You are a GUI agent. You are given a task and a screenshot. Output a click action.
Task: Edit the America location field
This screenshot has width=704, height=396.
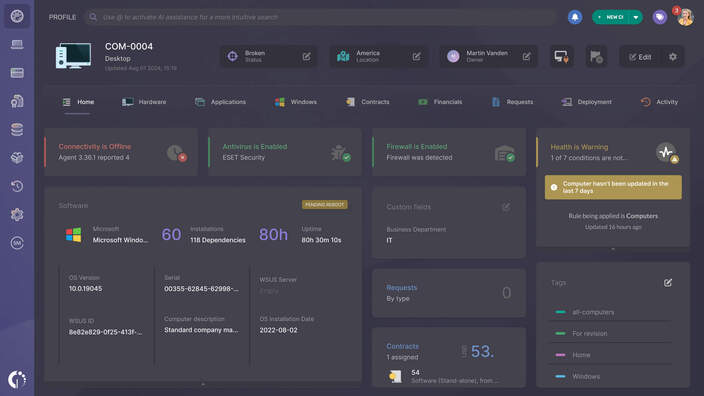coord(417,57)
